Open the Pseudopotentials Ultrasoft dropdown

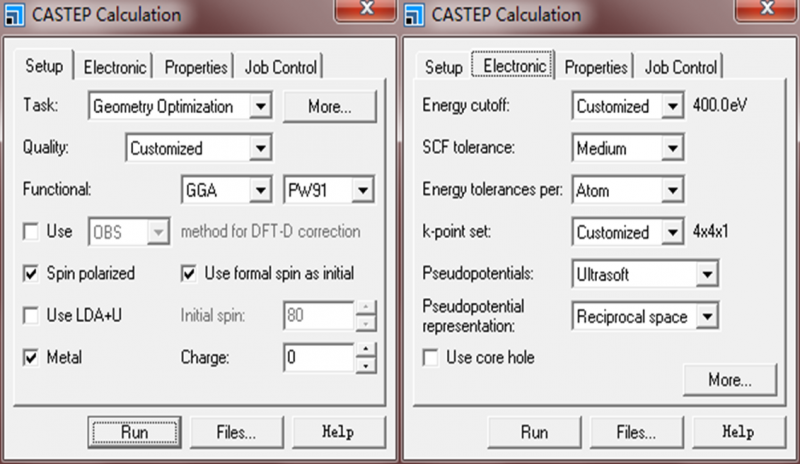[645, 274]
